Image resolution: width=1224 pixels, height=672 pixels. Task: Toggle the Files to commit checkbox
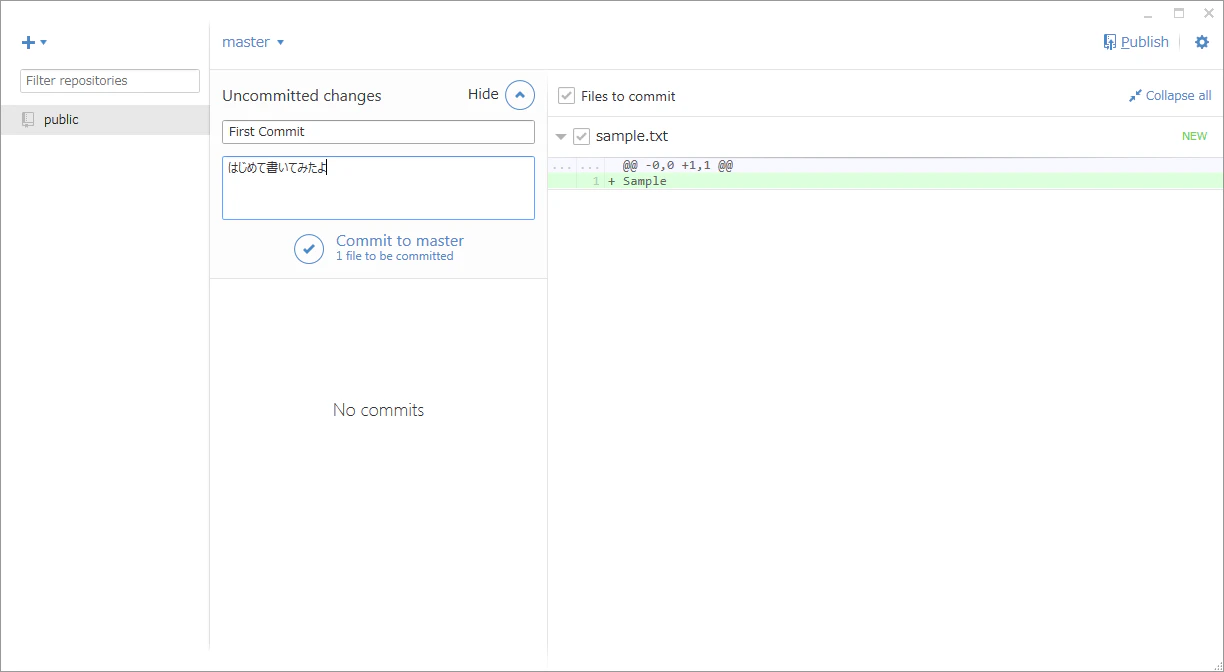[x=566, y=96]
